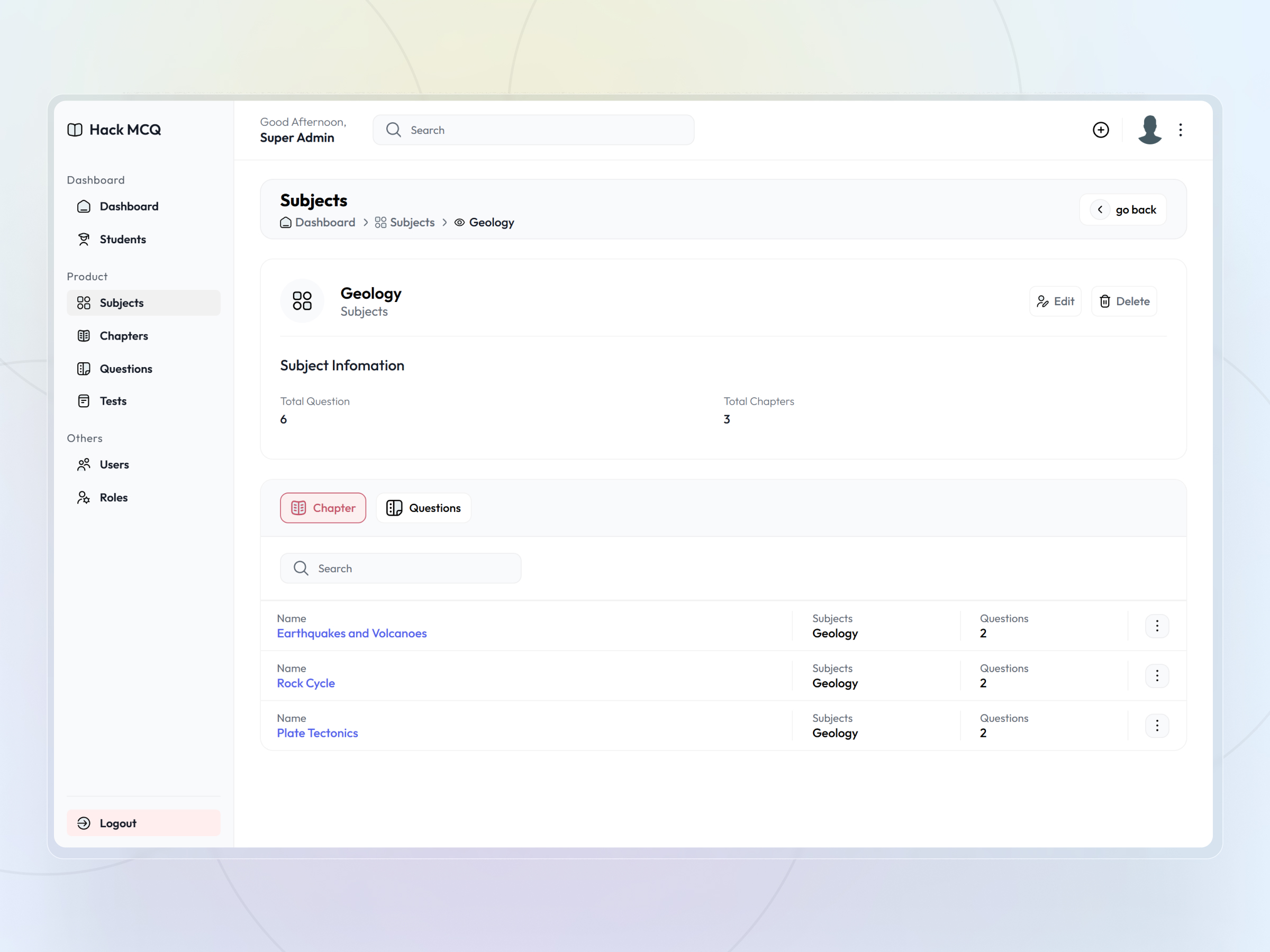The width and height of the screenshot is (1270, 952).
Task: Select the Chapters icon in sidebar
Action: [x=84, y=335]
